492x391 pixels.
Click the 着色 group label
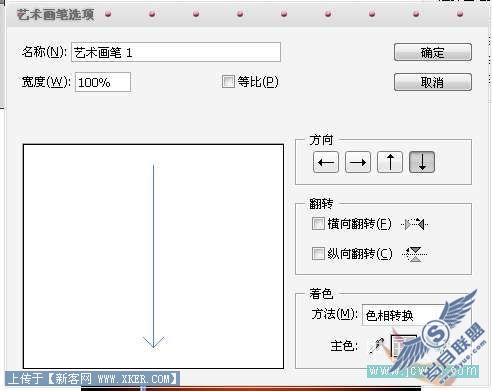pos(321,294)
